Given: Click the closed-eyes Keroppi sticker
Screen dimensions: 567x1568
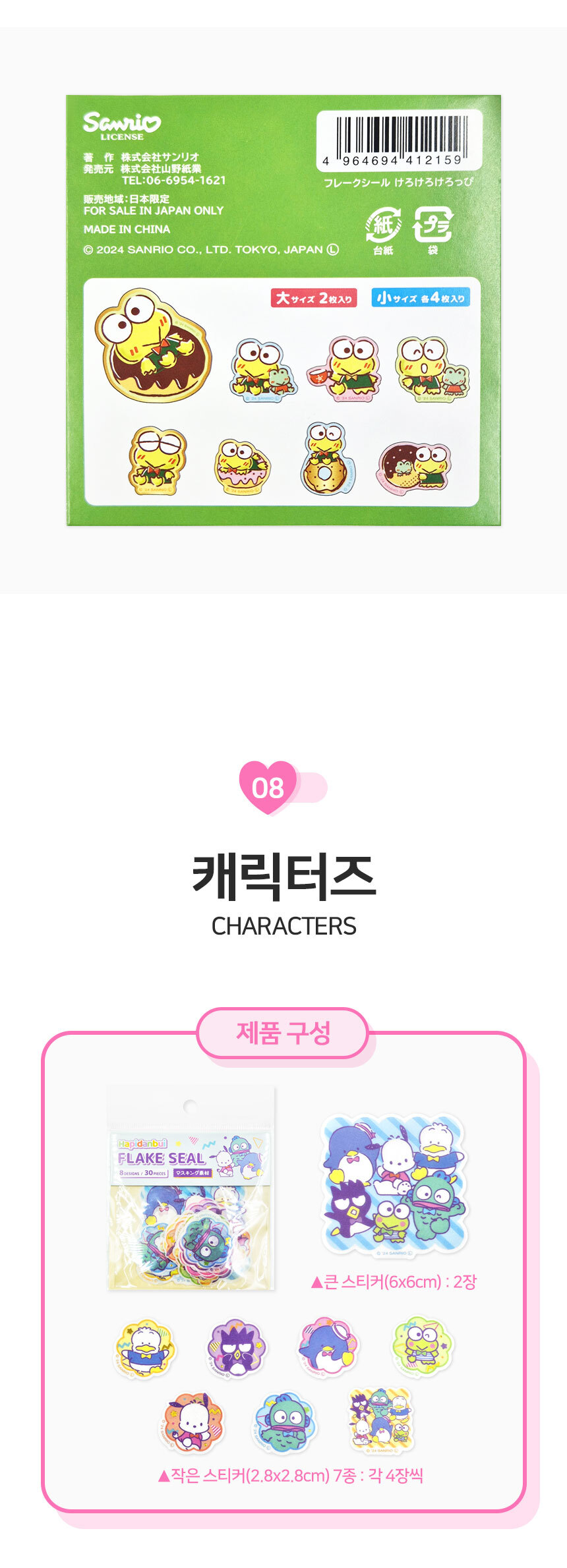Looking at the screenshot, I should click(x=156, y=460).
